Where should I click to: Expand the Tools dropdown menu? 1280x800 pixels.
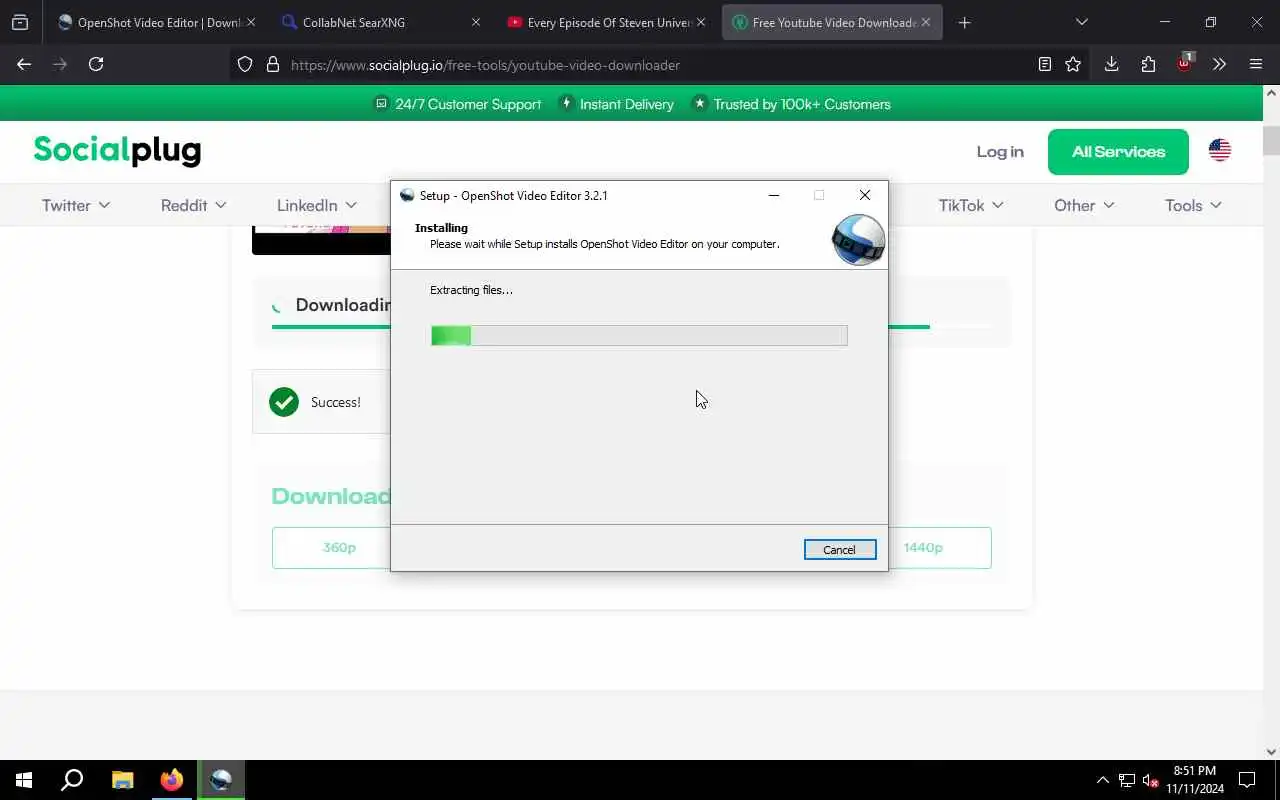1193,205
